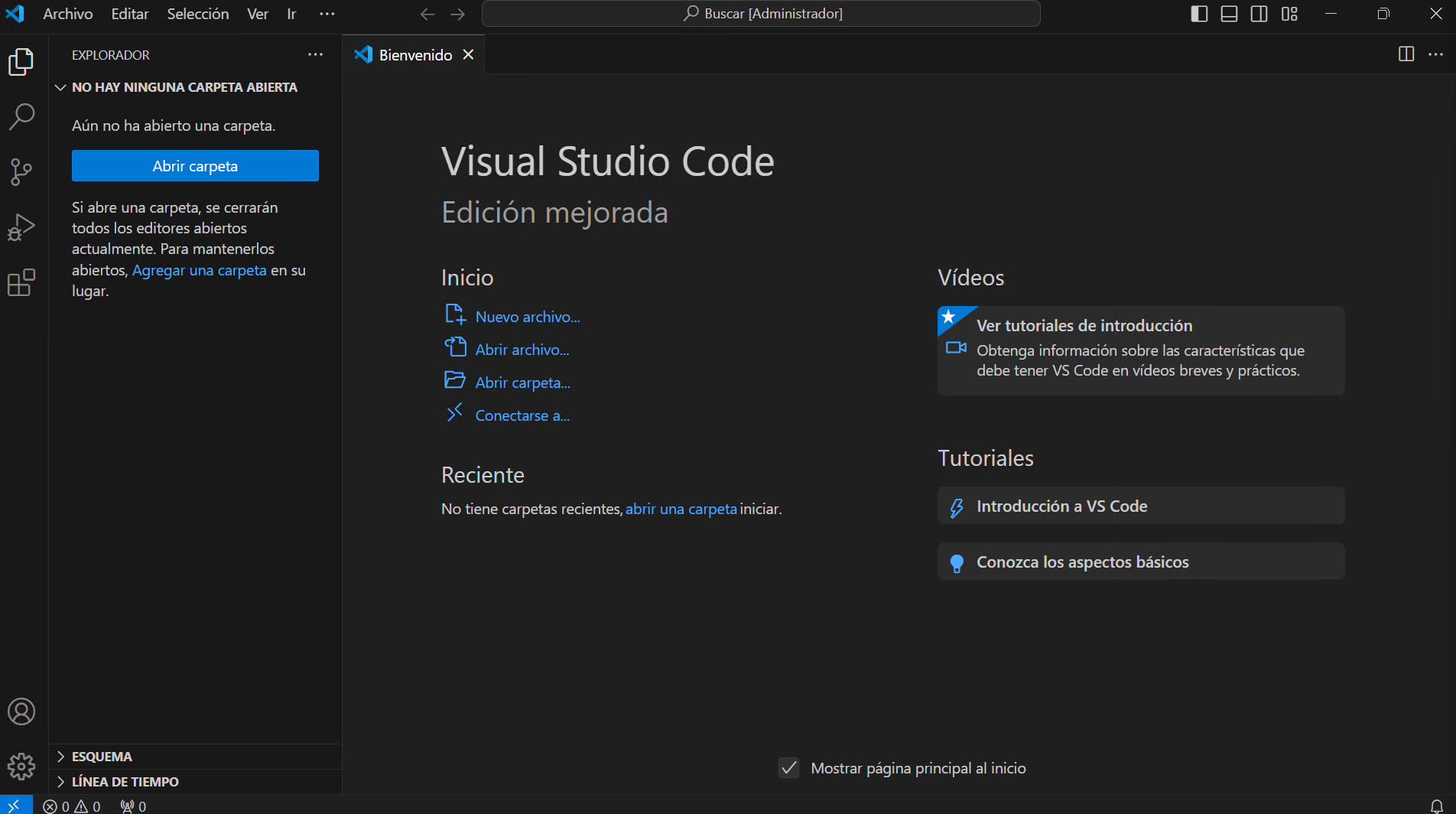Open the Extensions view
Screen dimensions: 1456x814
[x=21, y=282]
